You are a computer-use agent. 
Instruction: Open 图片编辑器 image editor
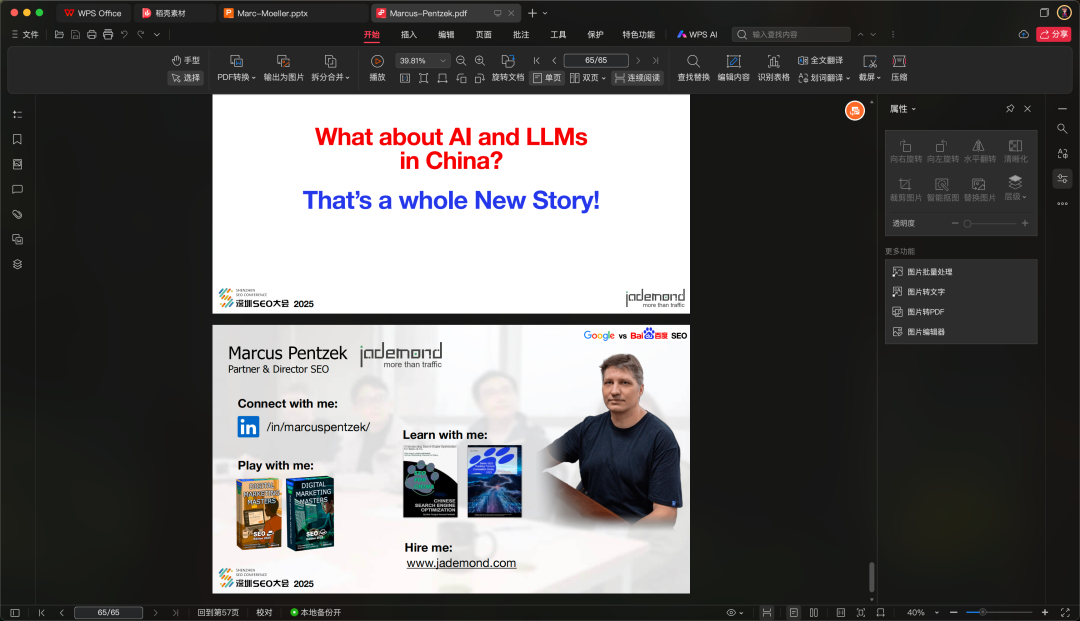961,332
